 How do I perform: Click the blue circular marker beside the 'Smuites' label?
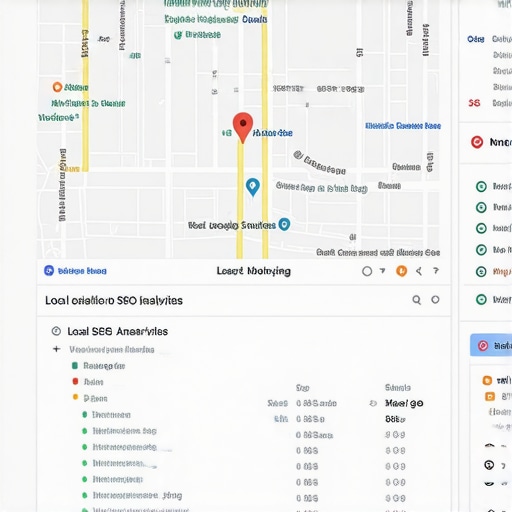284,224
